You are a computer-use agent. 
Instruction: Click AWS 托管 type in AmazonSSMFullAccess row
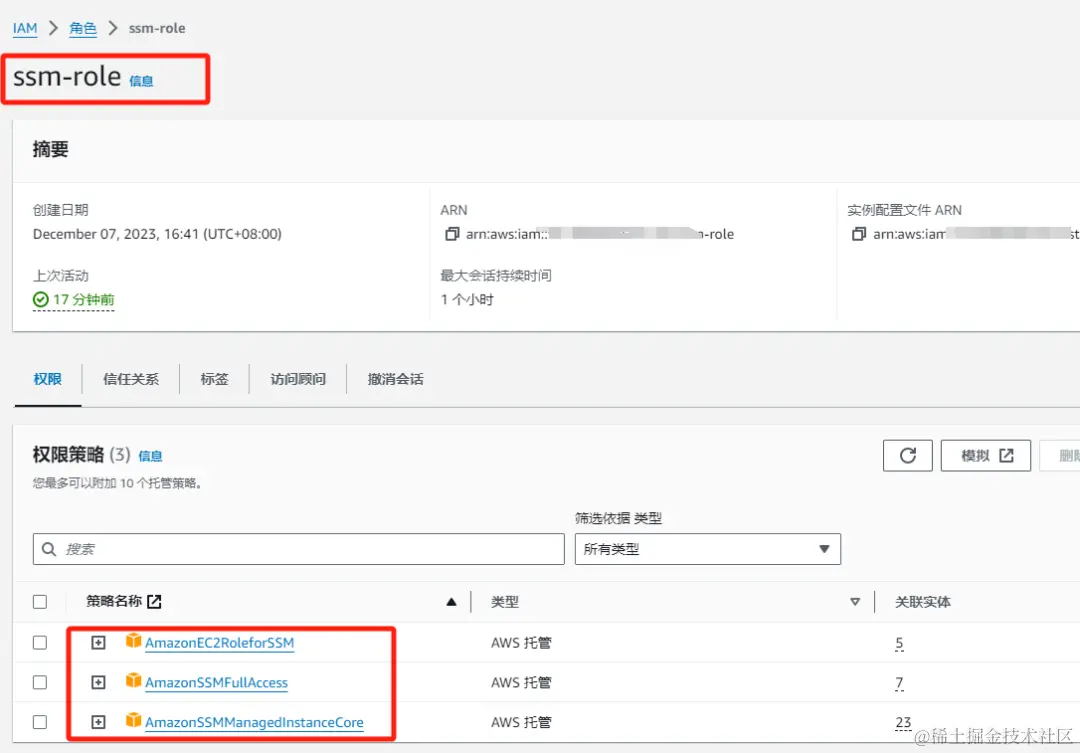pyautogui.click(x=521, y=683)
